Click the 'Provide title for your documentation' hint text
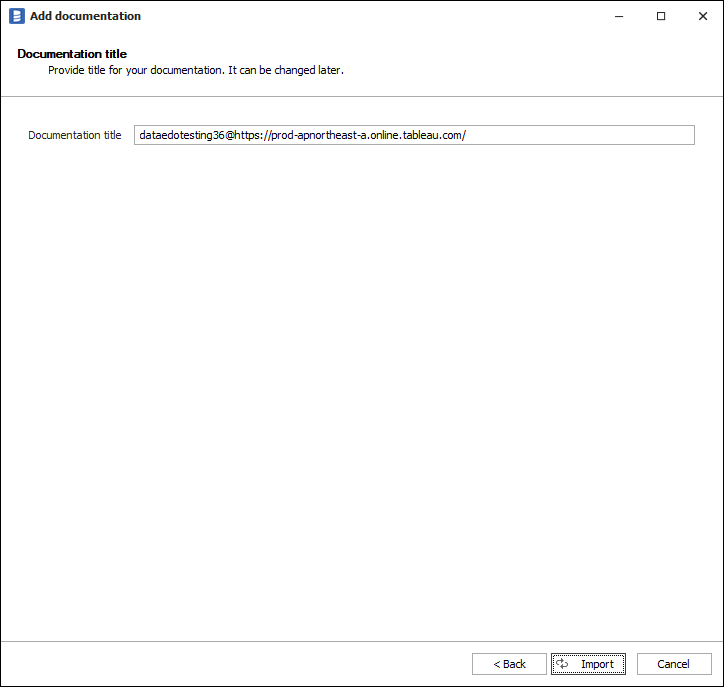The image size is (724, 687). [x=195, y=71]
